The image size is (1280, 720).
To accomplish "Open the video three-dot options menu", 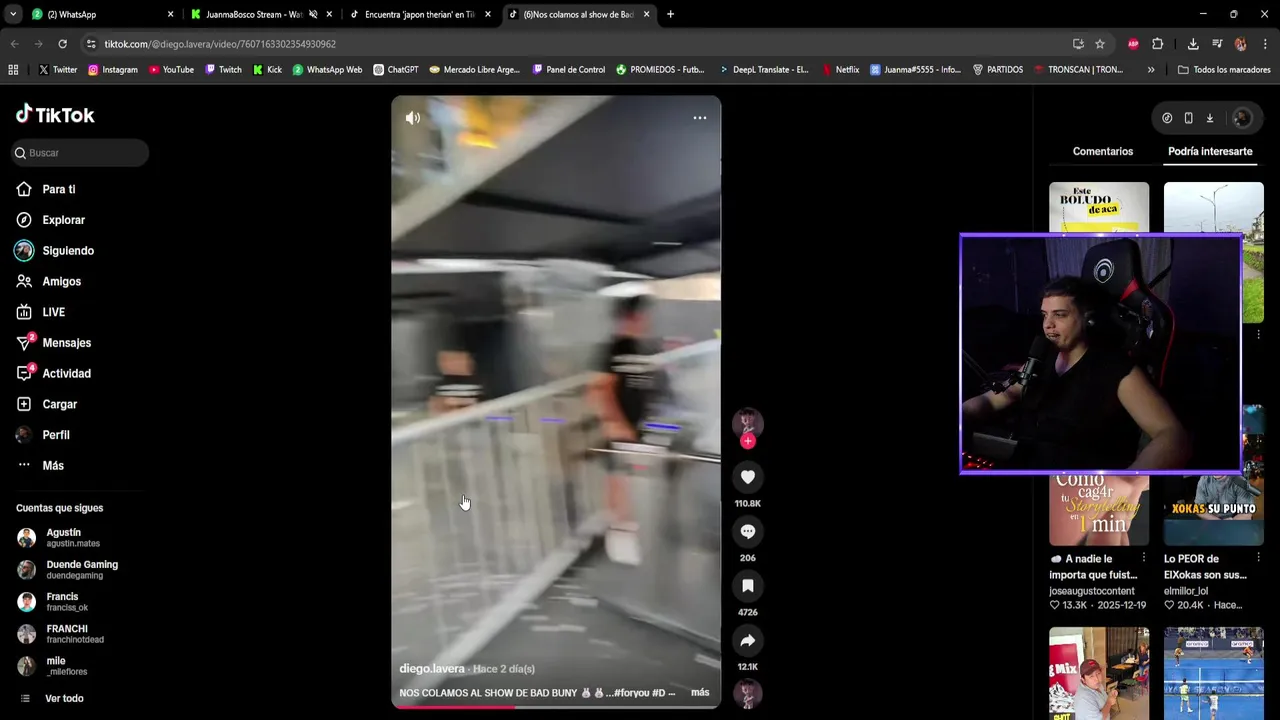I will 700,118.
